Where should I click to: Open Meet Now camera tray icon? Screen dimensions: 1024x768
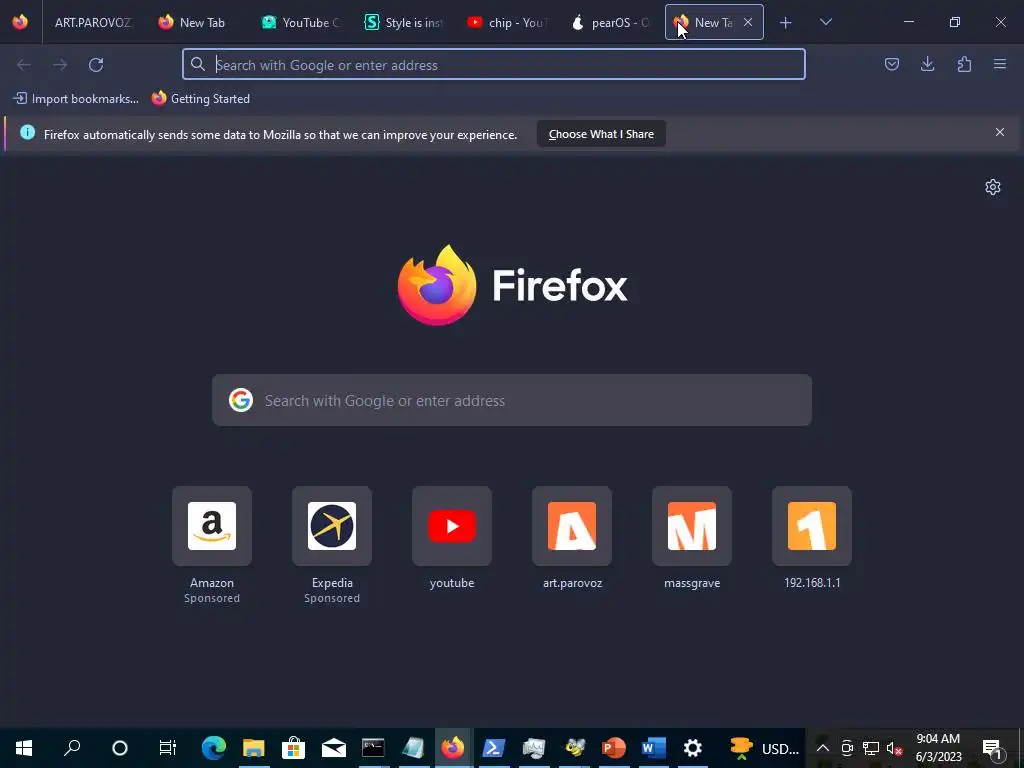(847, 748)
